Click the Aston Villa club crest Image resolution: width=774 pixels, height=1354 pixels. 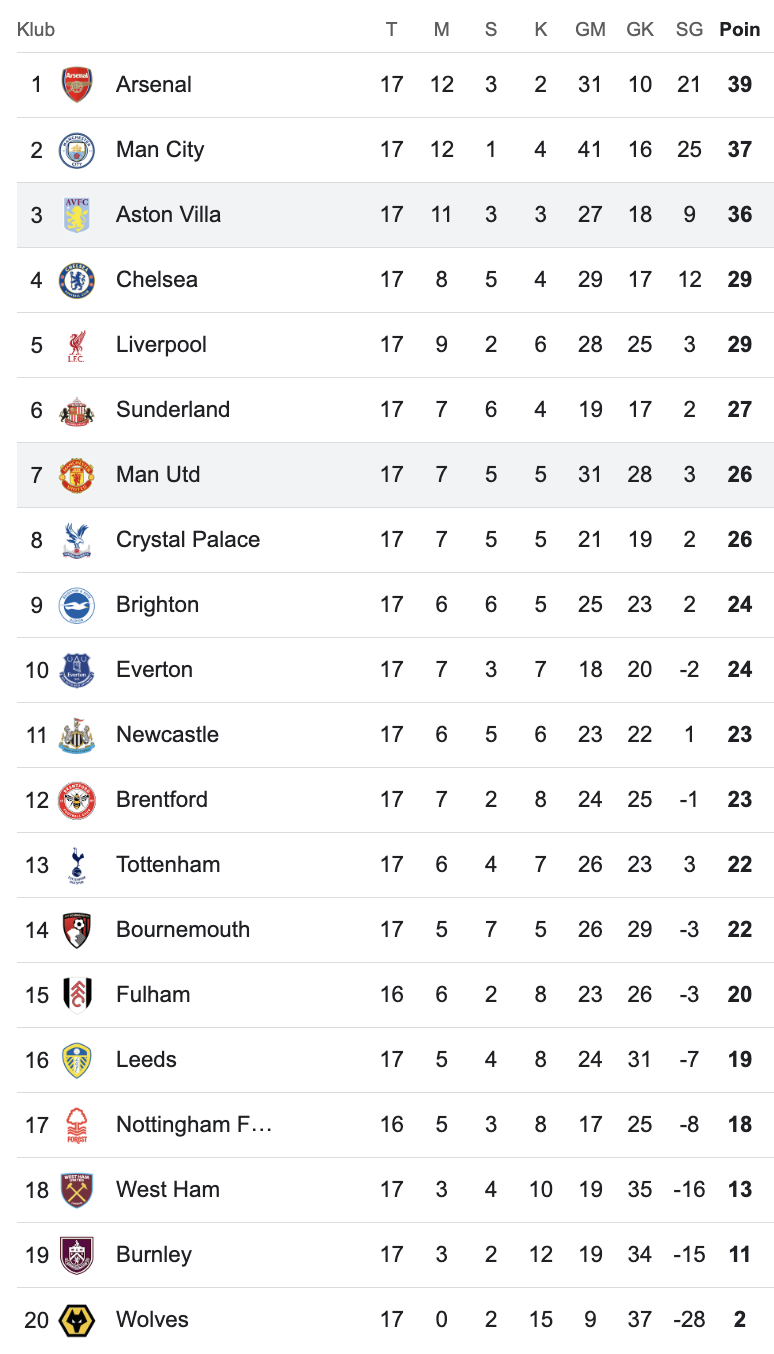tap(77, 215)
